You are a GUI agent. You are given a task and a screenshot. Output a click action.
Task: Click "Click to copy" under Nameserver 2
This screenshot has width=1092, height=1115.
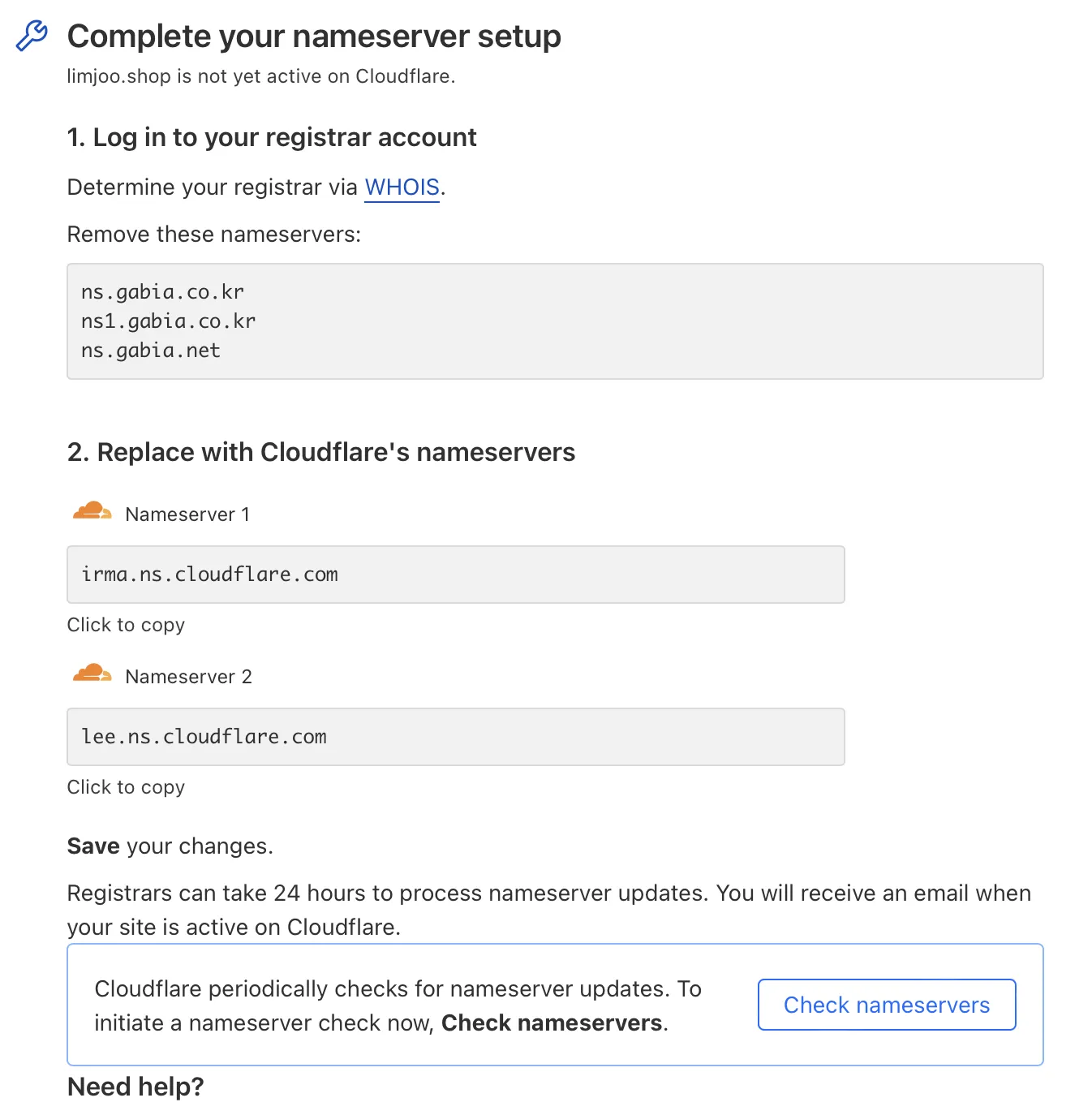[126, 786]
